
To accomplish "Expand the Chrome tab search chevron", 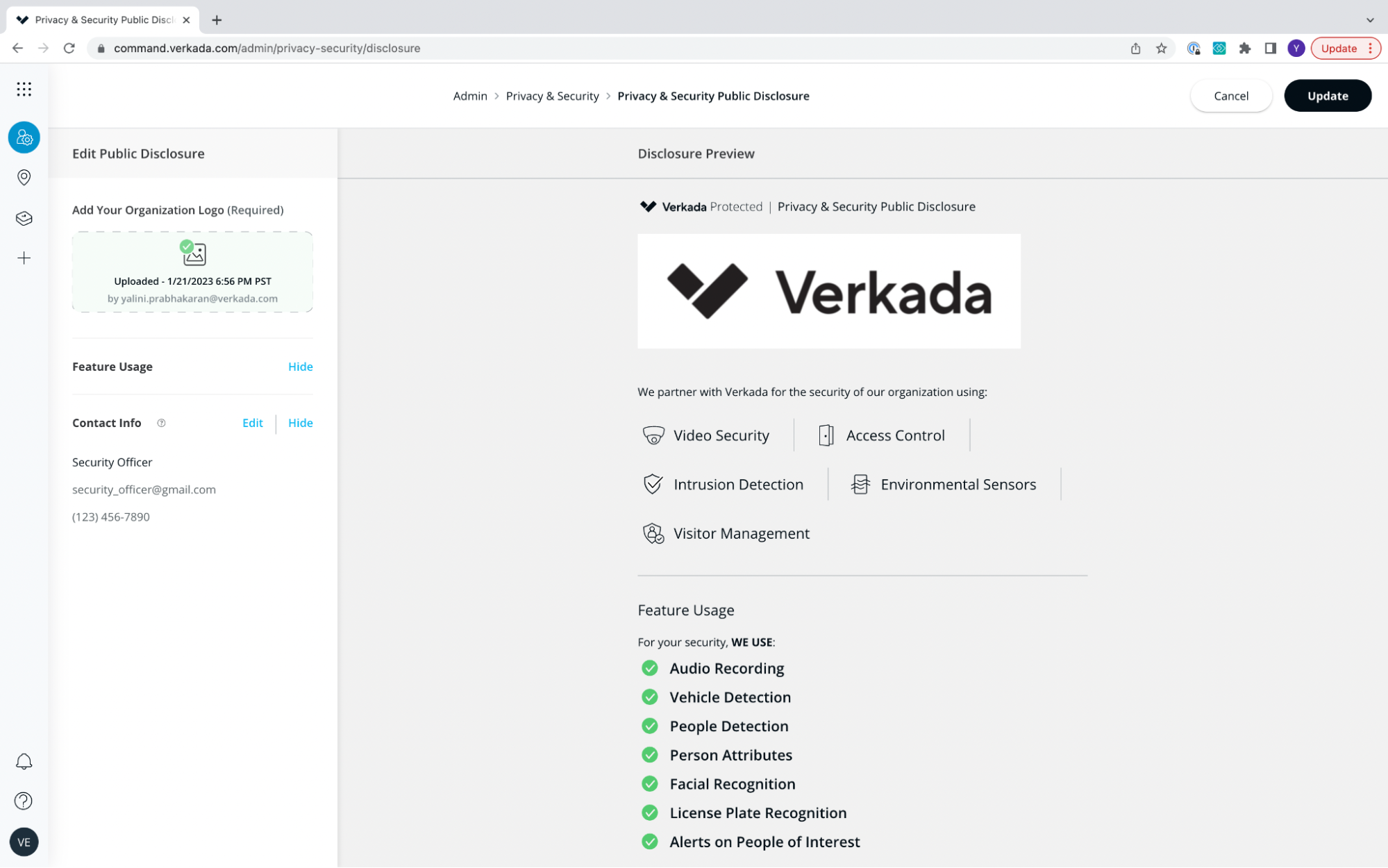I will click(x=1369, y=19).
